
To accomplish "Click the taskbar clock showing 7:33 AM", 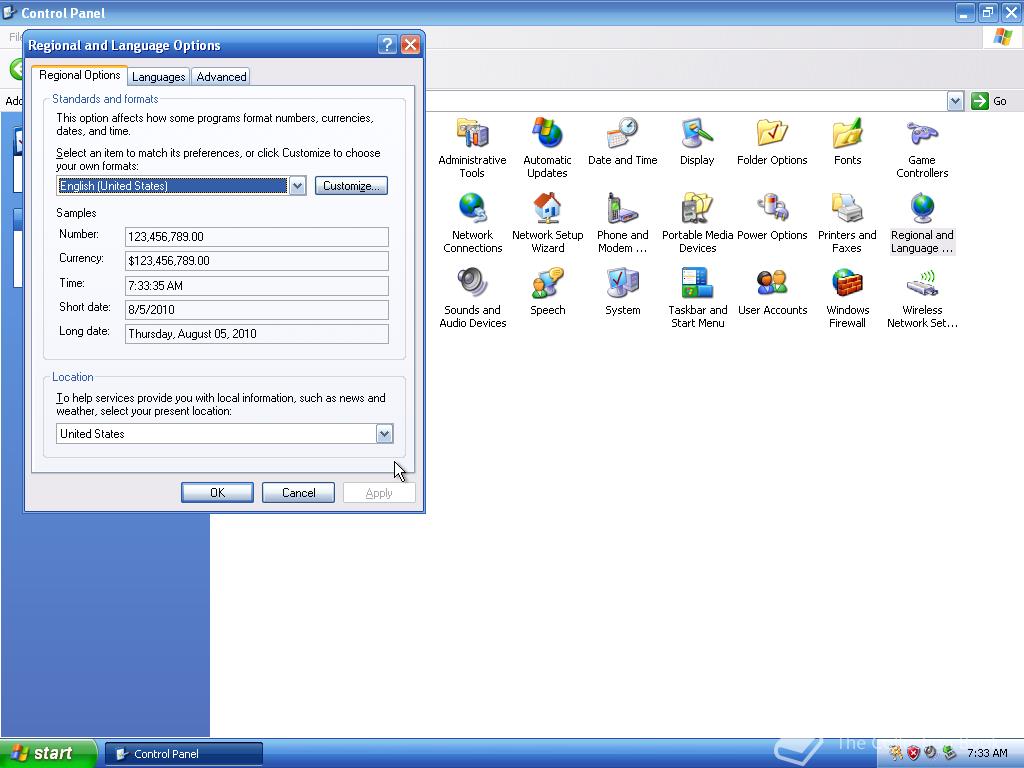I will click(x=987, y=753).
